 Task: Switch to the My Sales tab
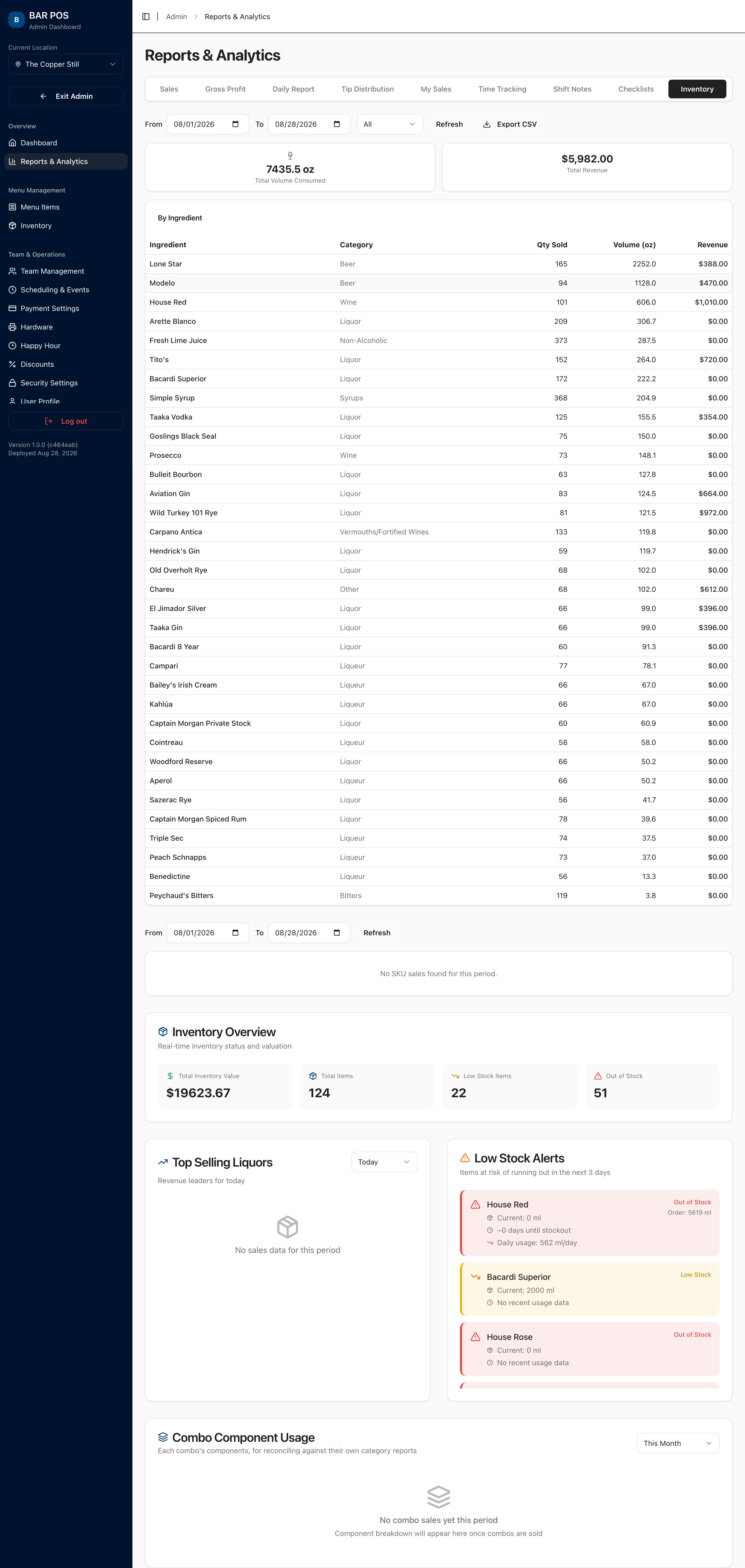coord(436,89)
